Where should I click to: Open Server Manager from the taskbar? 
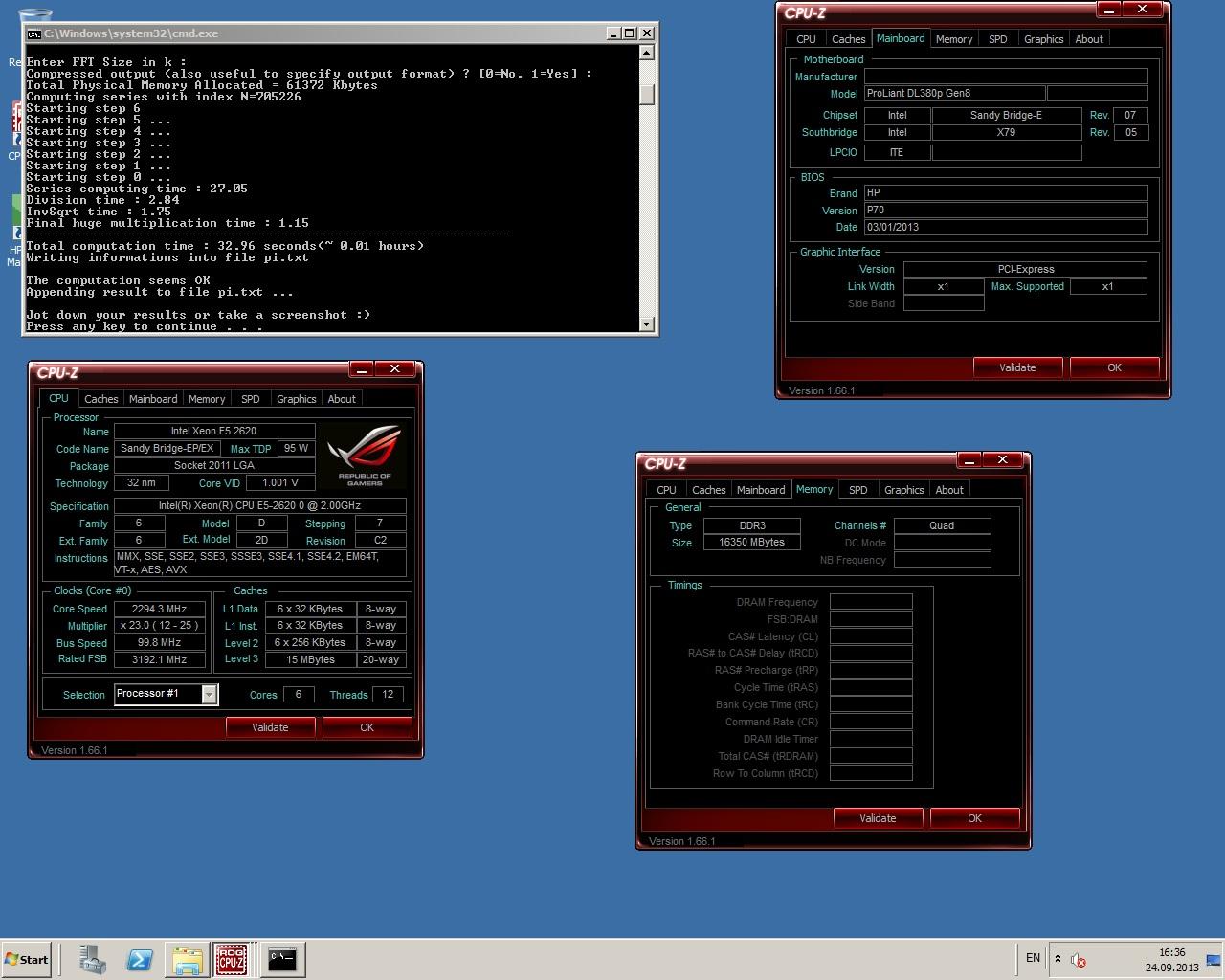pyautogui.click(x=93, y=959)
